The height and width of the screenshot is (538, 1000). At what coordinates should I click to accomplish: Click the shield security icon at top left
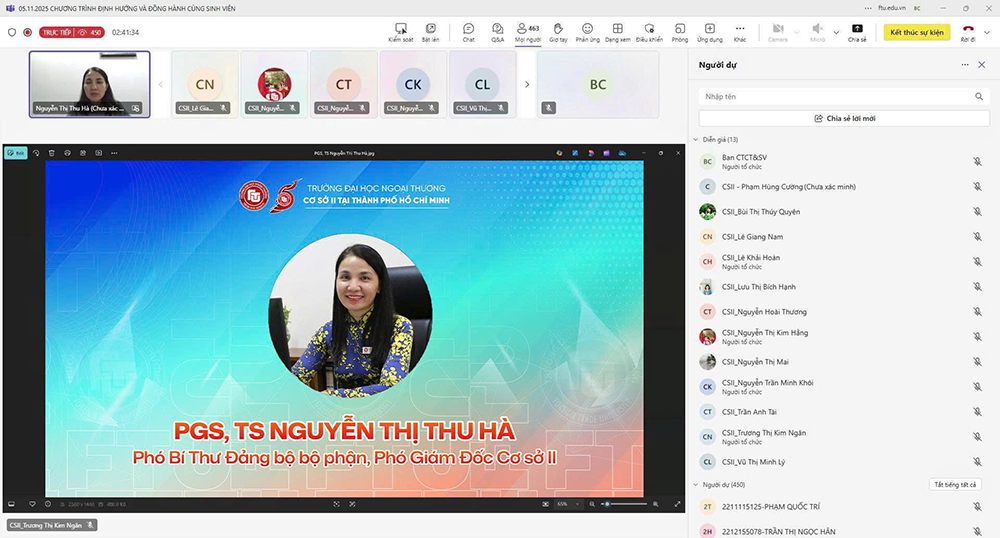coord(11,32)
